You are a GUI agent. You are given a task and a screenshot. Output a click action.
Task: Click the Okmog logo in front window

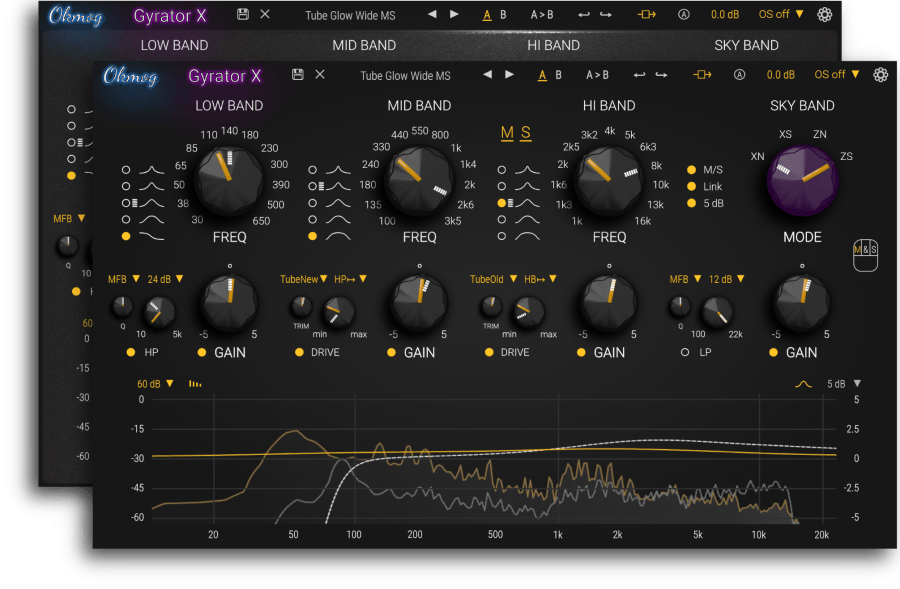pos(130,76)
